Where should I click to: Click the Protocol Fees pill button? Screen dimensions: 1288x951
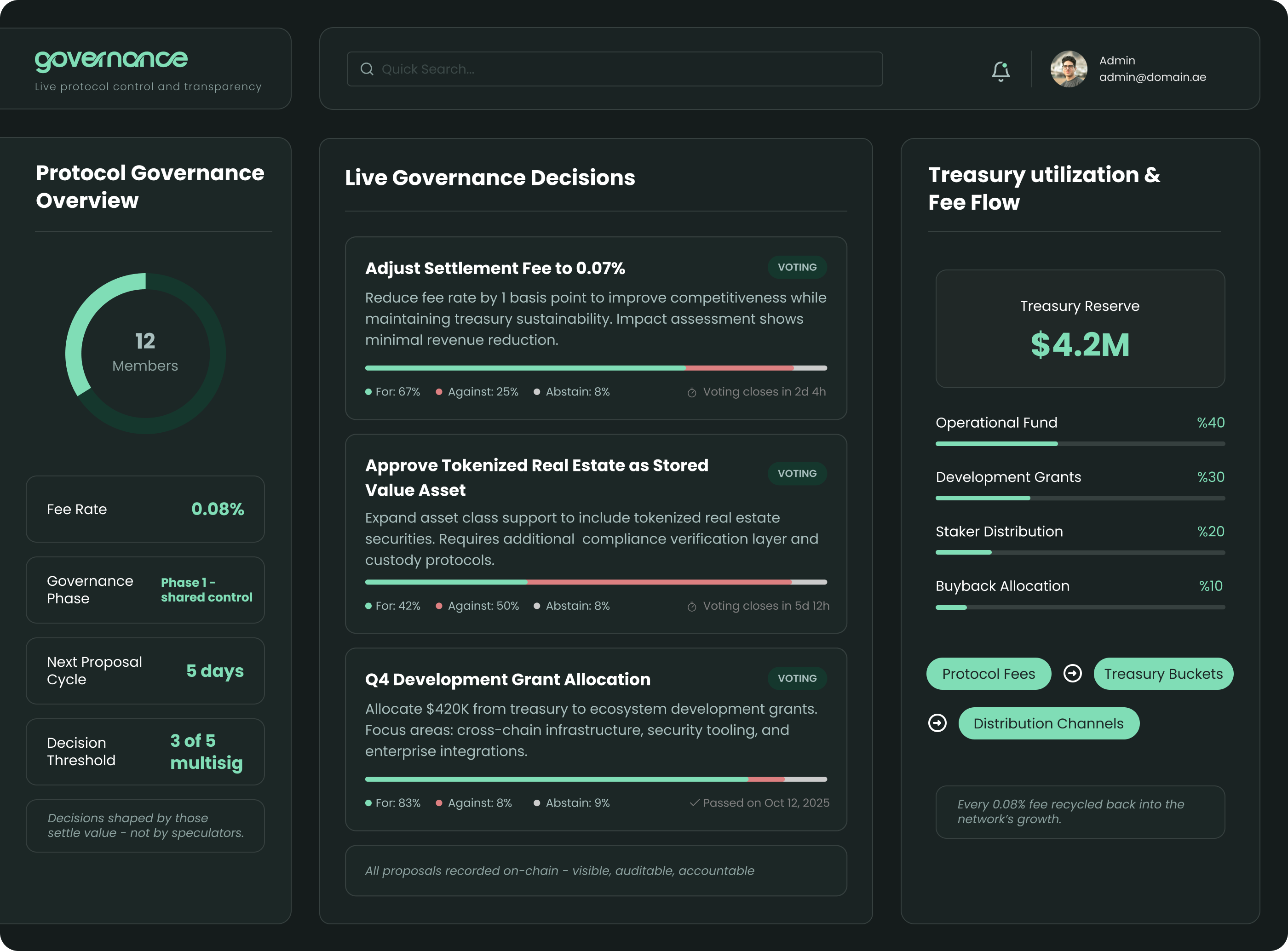(x=988, y=674)
